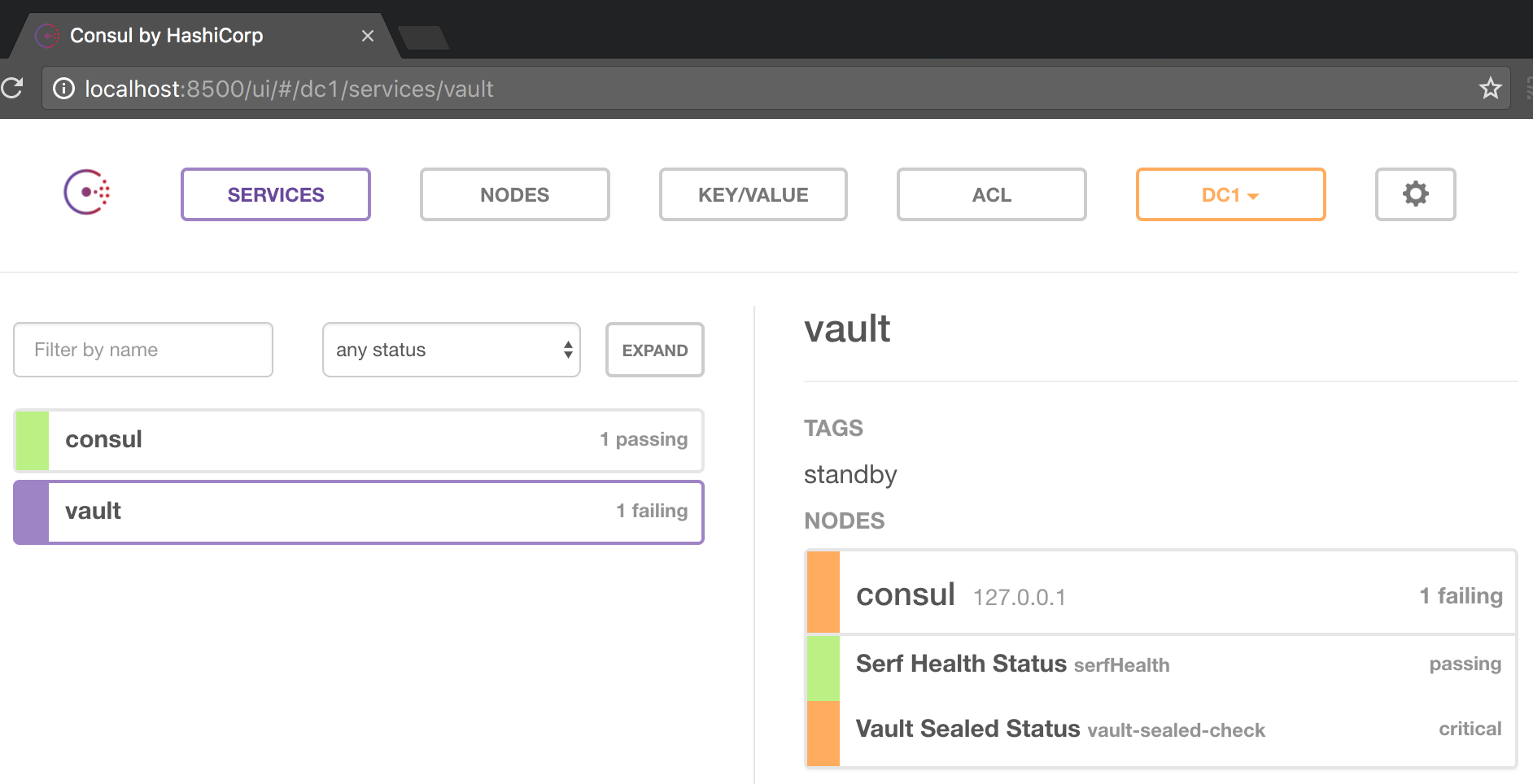Click the critical status label
The width and height of the screenshot is (1533, 784).
pos(1470,729)
